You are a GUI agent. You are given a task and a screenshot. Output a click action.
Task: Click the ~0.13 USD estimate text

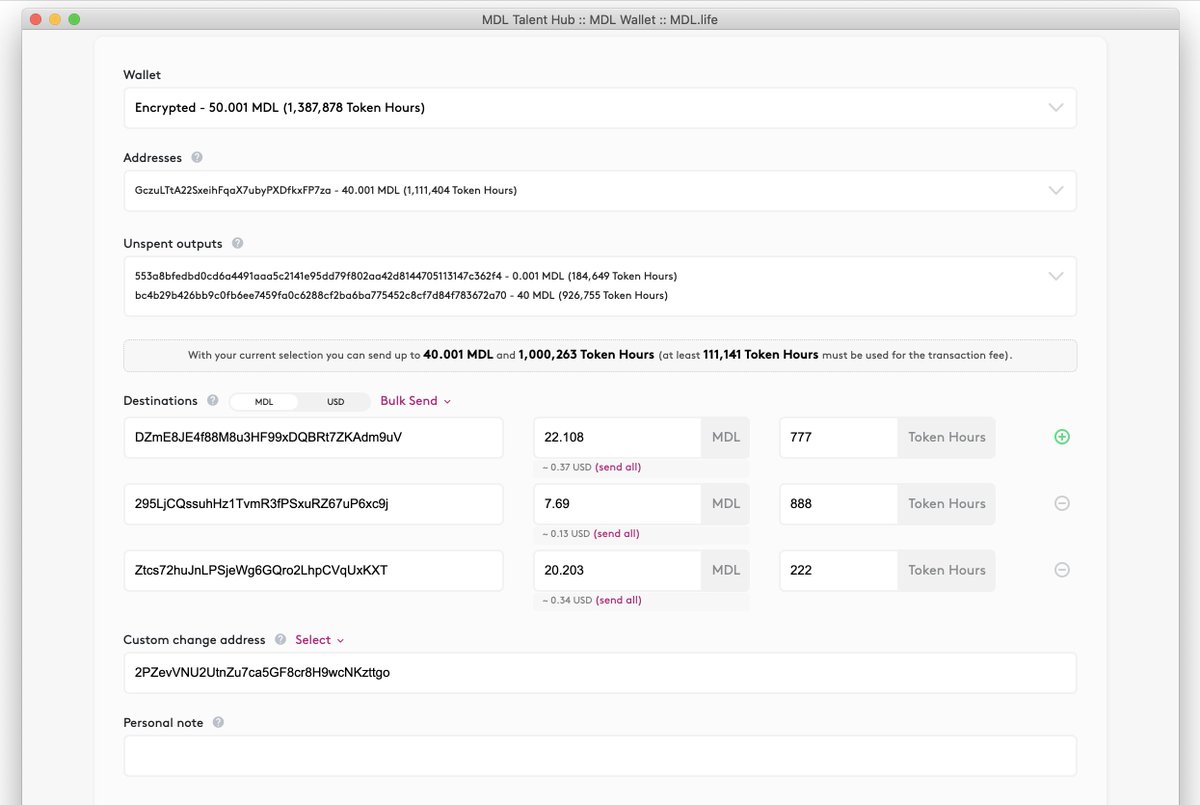tap(565, 534)
